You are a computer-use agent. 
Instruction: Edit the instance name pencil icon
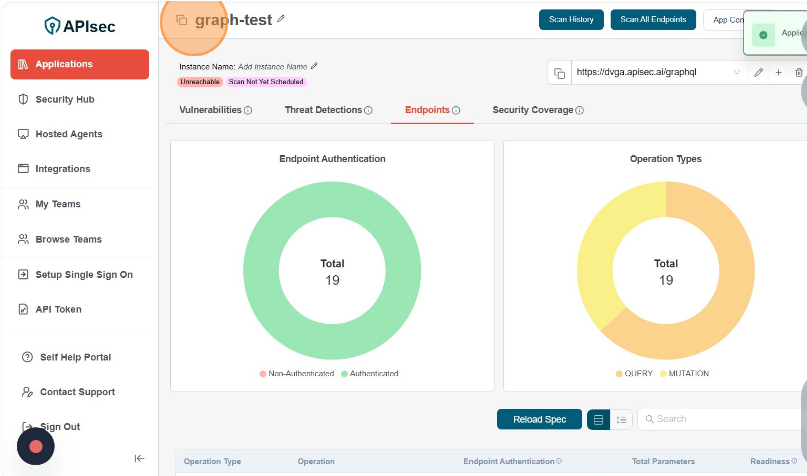point(314,66)
